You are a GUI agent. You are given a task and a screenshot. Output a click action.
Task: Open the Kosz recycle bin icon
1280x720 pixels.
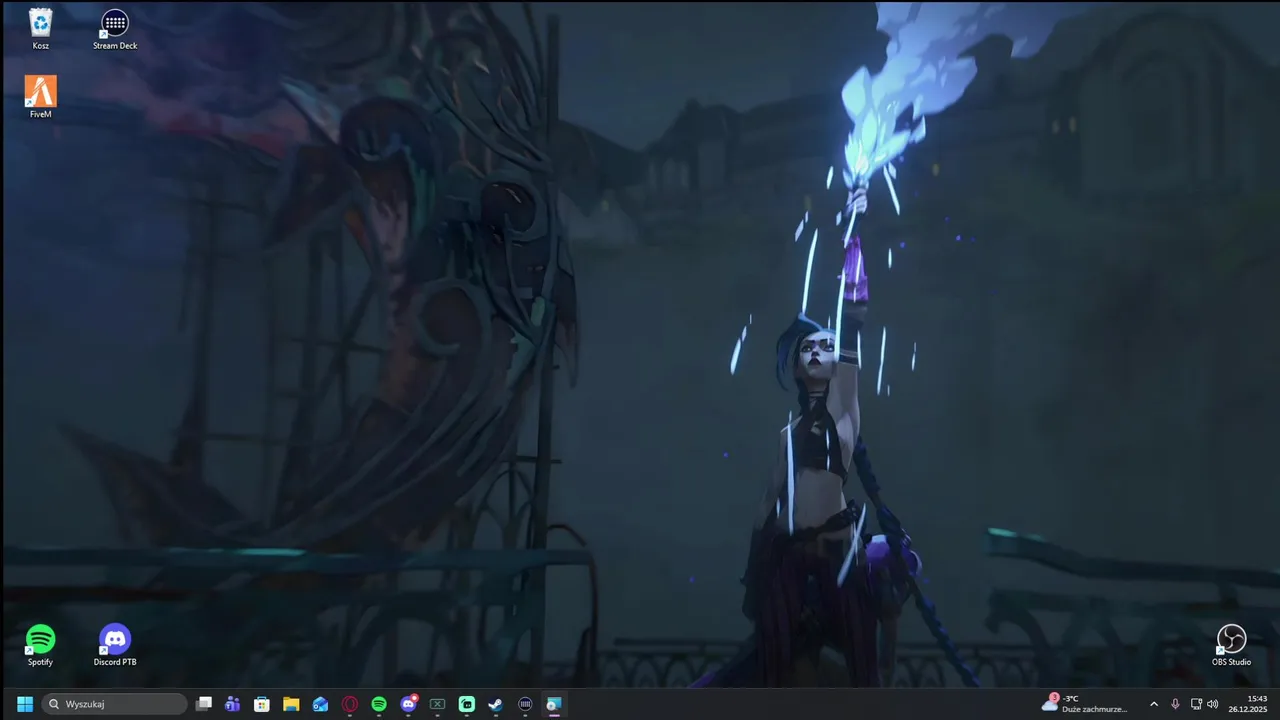[x=40, y=29]
